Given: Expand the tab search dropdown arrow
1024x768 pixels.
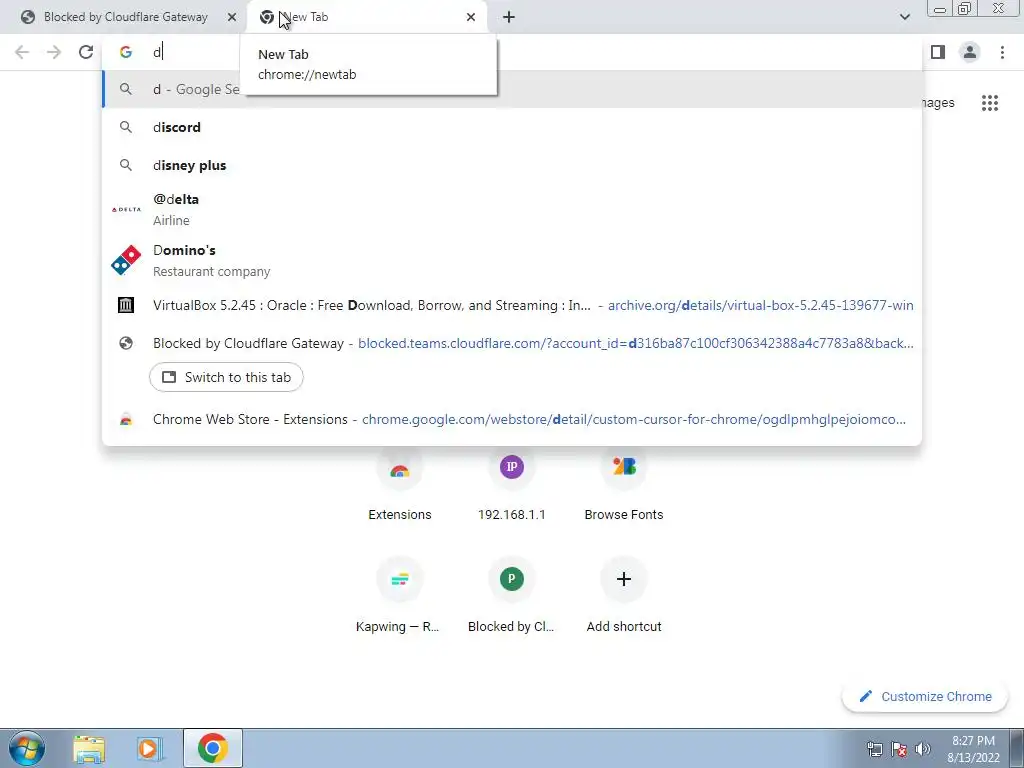Looking at the screenshot, I should [x=904, y=17].
